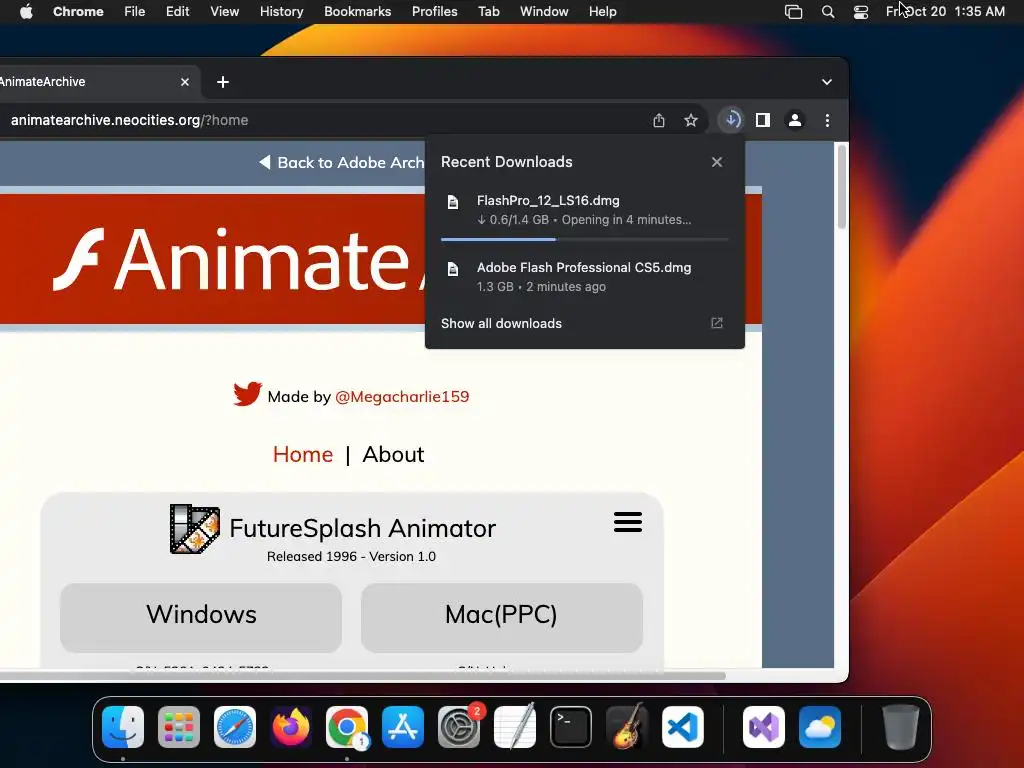Open the File menu

[135, 11]
